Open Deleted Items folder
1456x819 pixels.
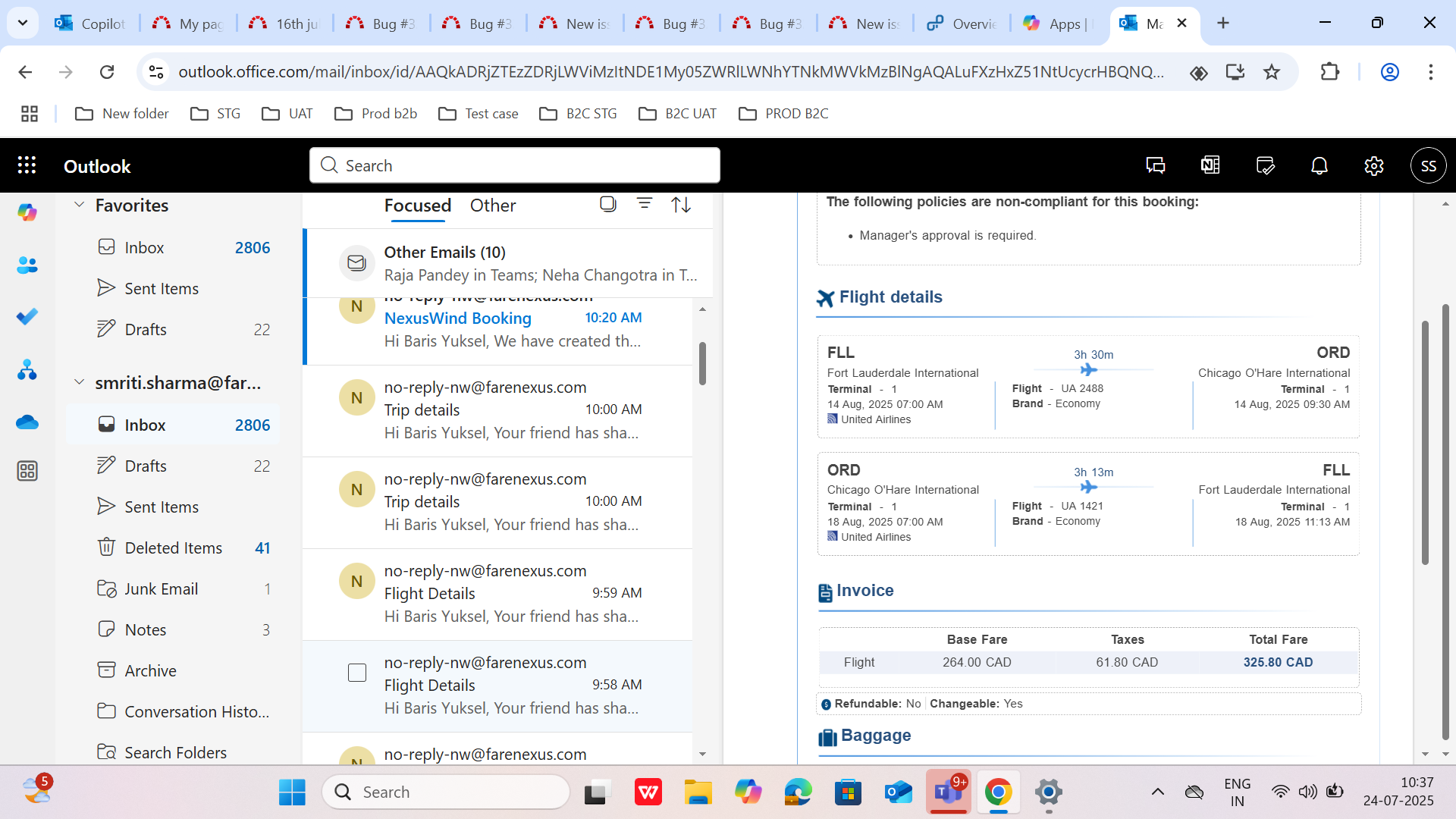173,548
